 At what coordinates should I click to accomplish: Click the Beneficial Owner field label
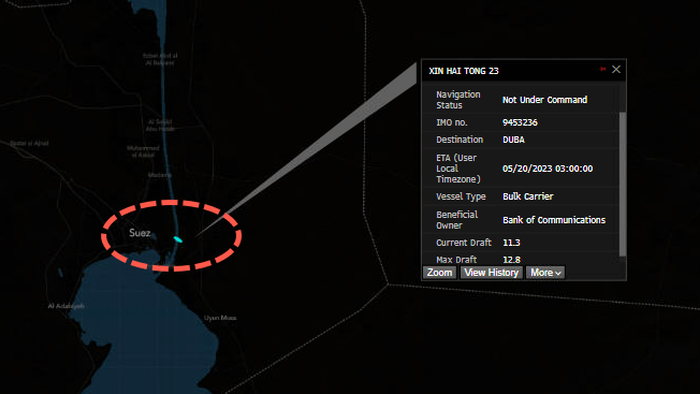457,220
